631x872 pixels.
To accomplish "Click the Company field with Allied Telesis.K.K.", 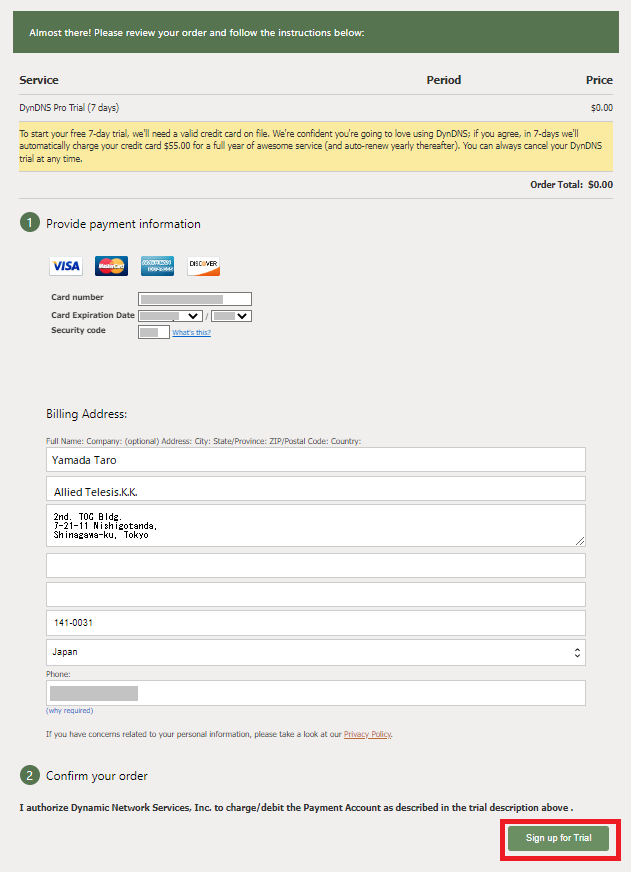I will click(315, 489).
